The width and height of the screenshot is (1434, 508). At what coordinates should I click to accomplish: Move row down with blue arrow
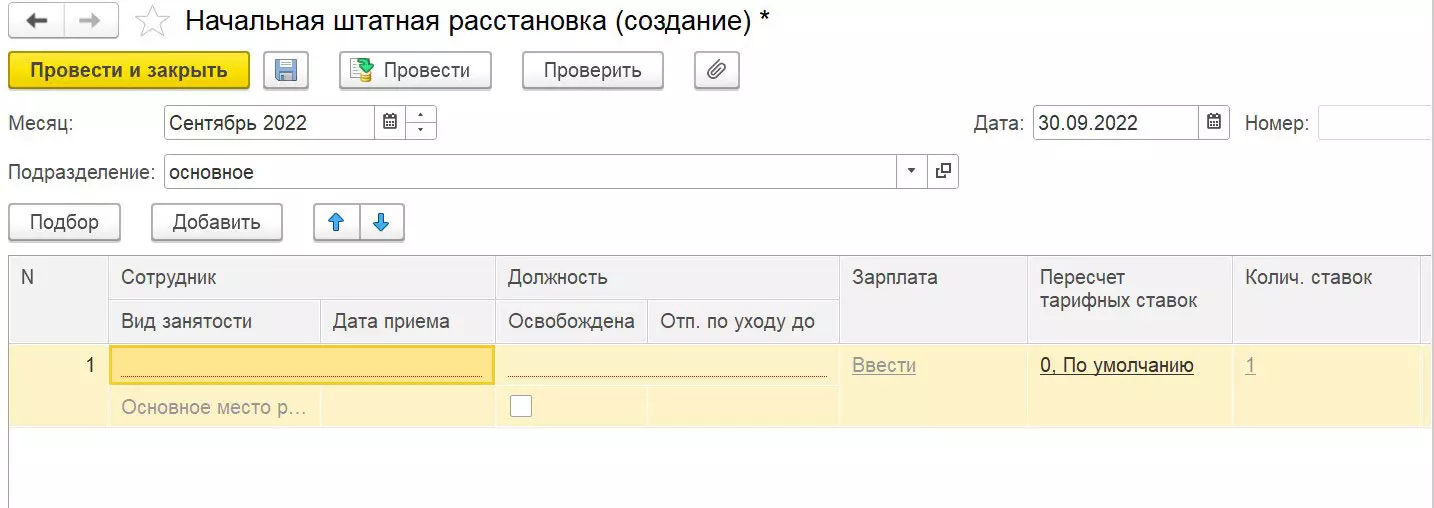tap(381, 223)
